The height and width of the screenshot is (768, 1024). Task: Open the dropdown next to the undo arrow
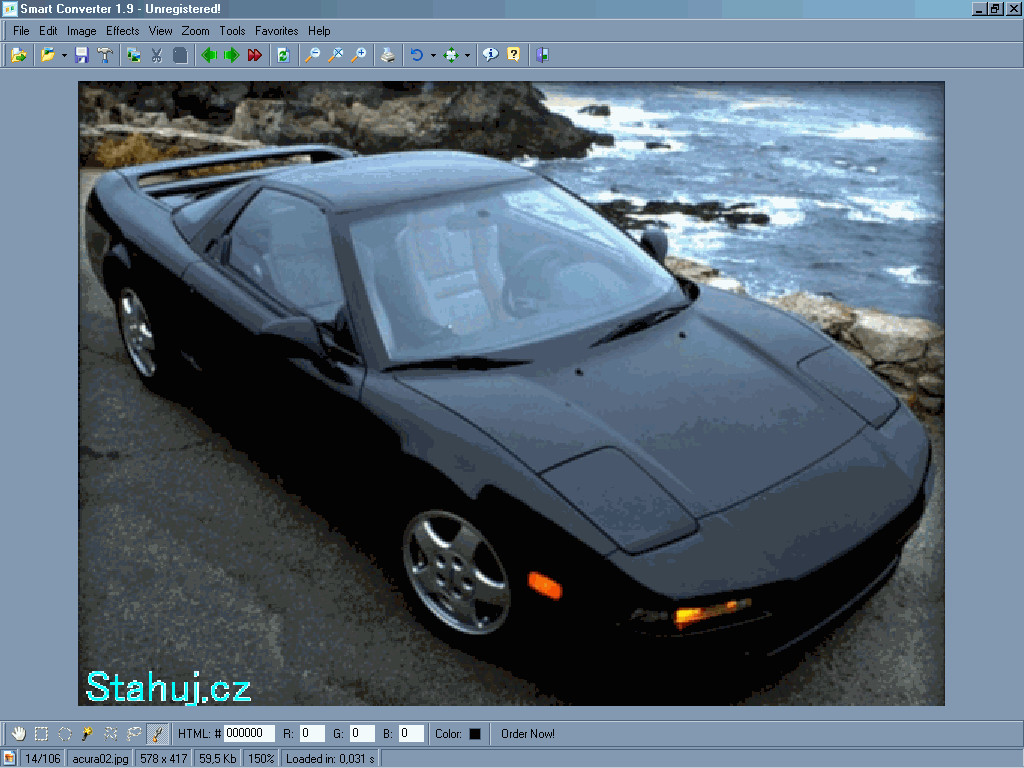pos(433,56)
